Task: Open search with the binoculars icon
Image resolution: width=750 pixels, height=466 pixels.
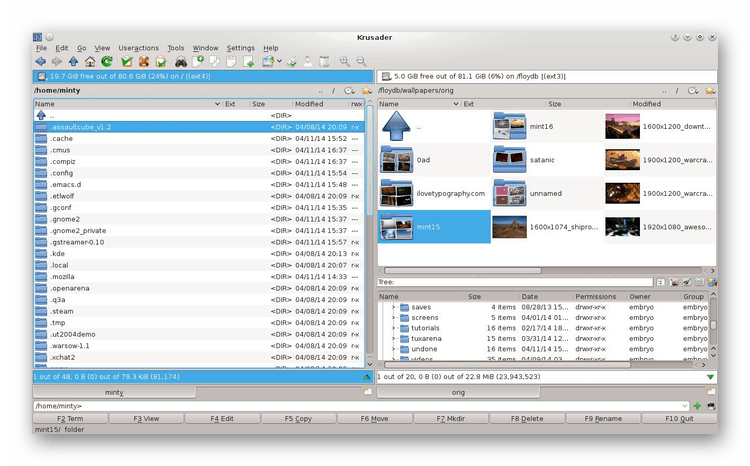Action: (x=180, y=62)
